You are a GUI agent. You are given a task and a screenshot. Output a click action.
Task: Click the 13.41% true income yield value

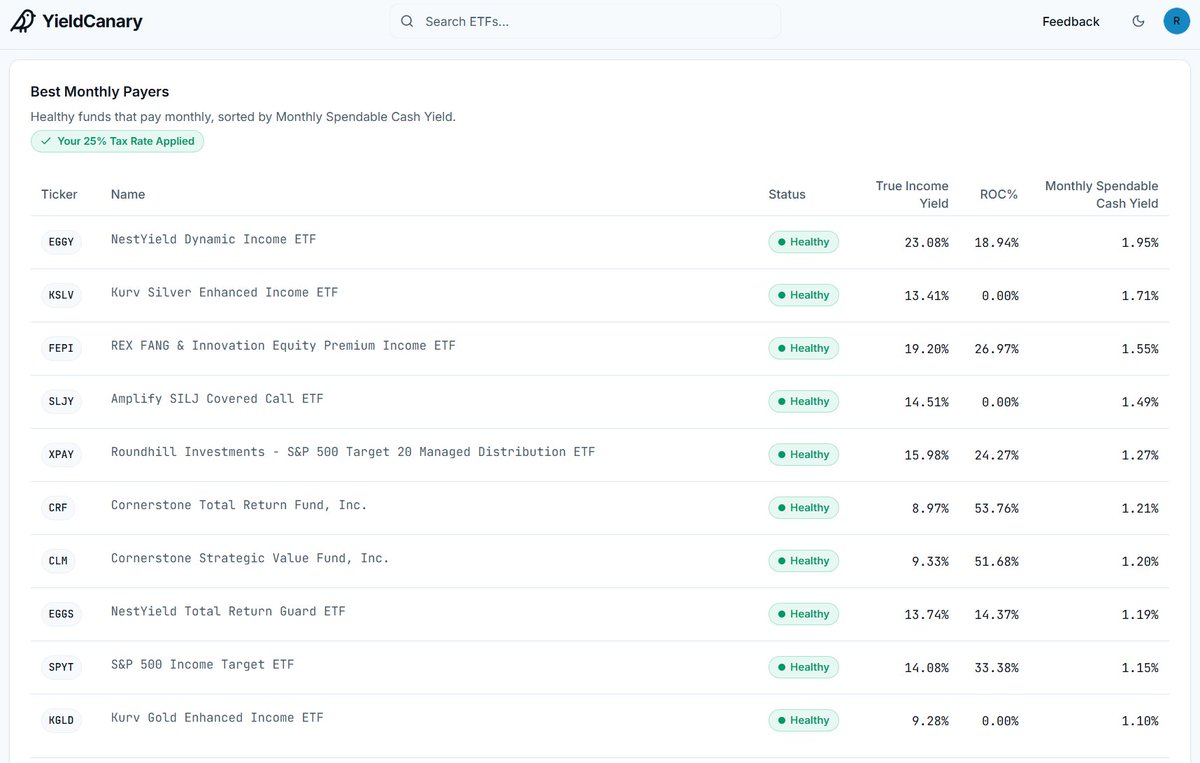pyautogui.click(x=927, y=296)
